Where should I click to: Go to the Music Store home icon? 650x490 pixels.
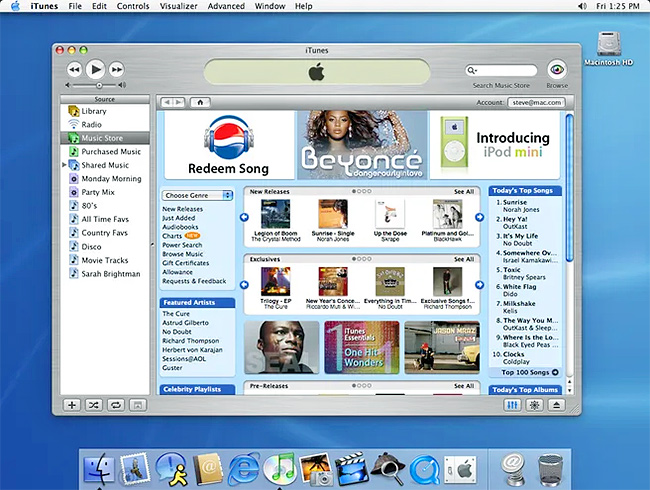click(x=200, y=102)
